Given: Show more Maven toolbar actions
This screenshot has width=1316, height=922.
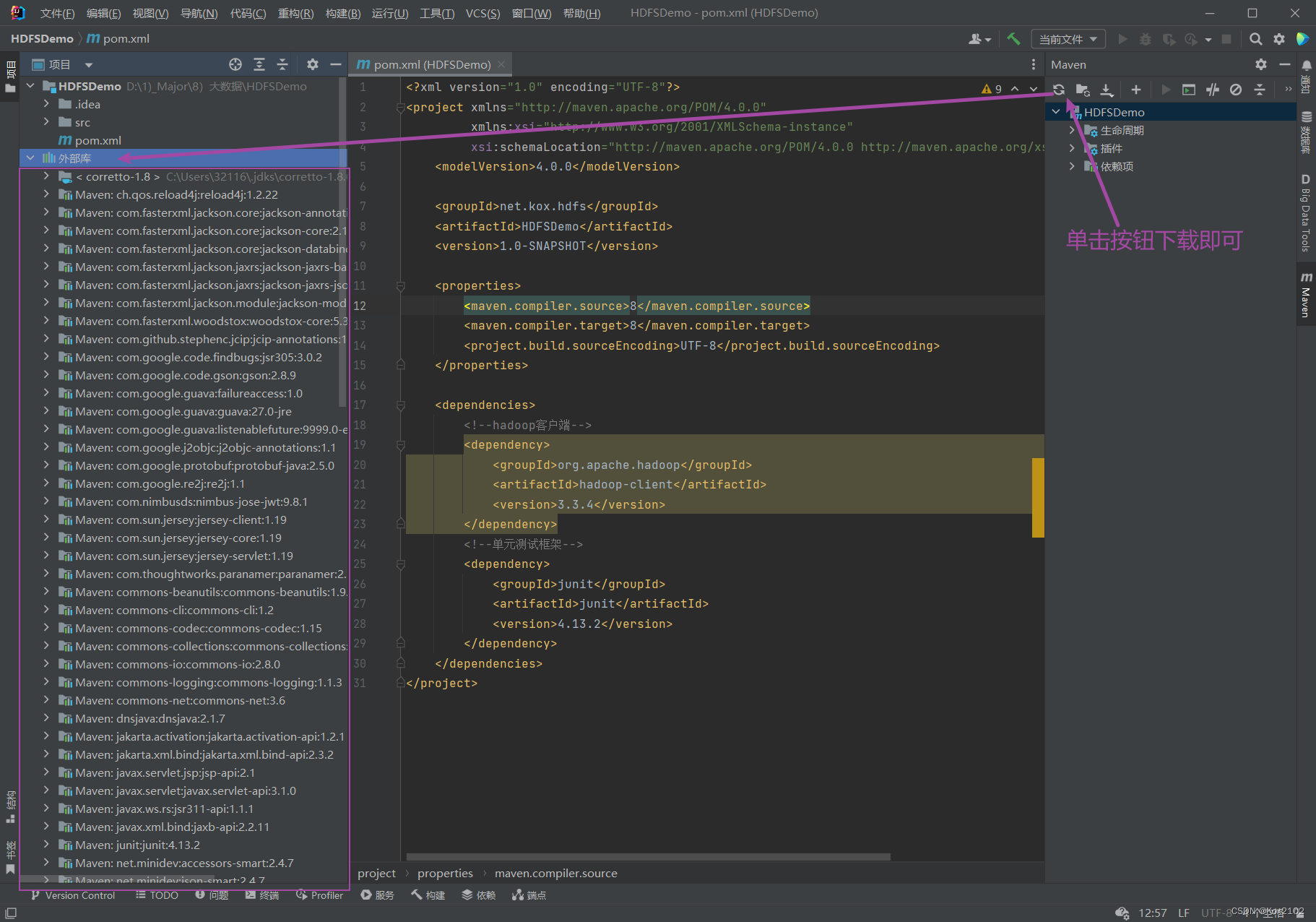Looking at the screenshot, I should (1288, 90).
